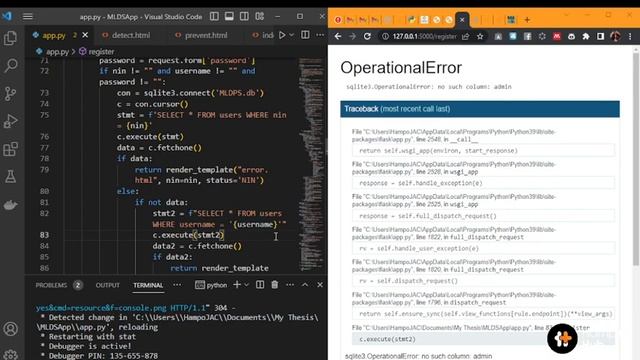Open the Docker whale view

(x=11, y=204)
